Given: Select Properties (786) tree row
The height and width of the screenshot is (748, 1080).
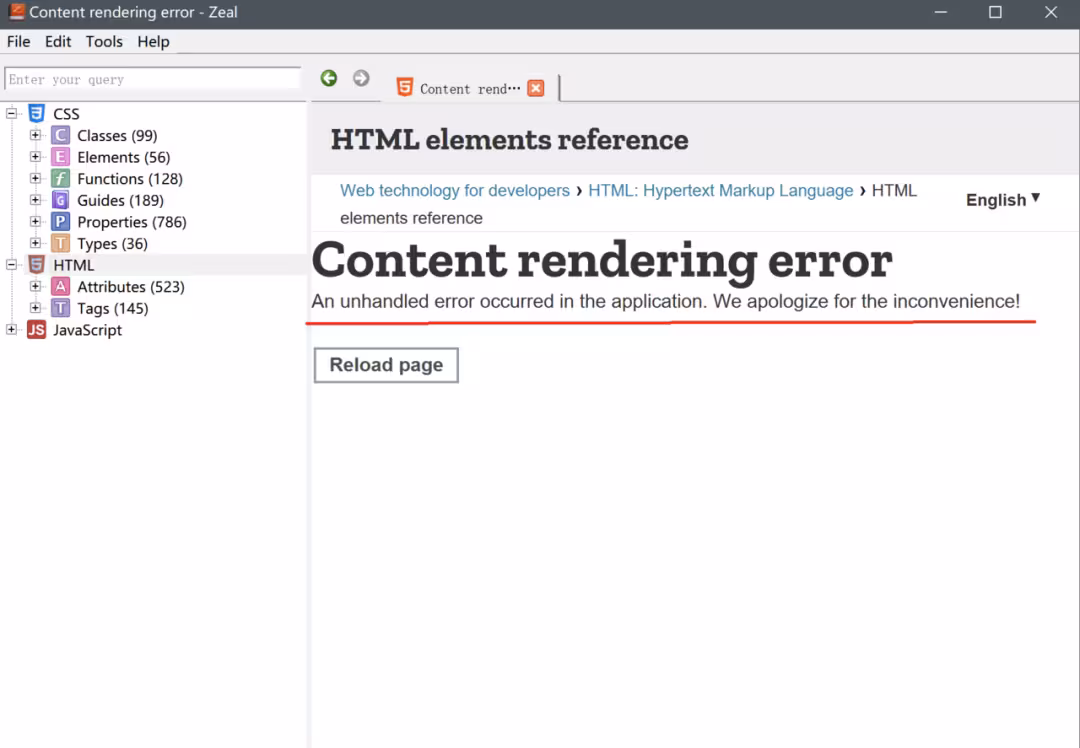Looking at the screenshot, I should click(132, 222).
